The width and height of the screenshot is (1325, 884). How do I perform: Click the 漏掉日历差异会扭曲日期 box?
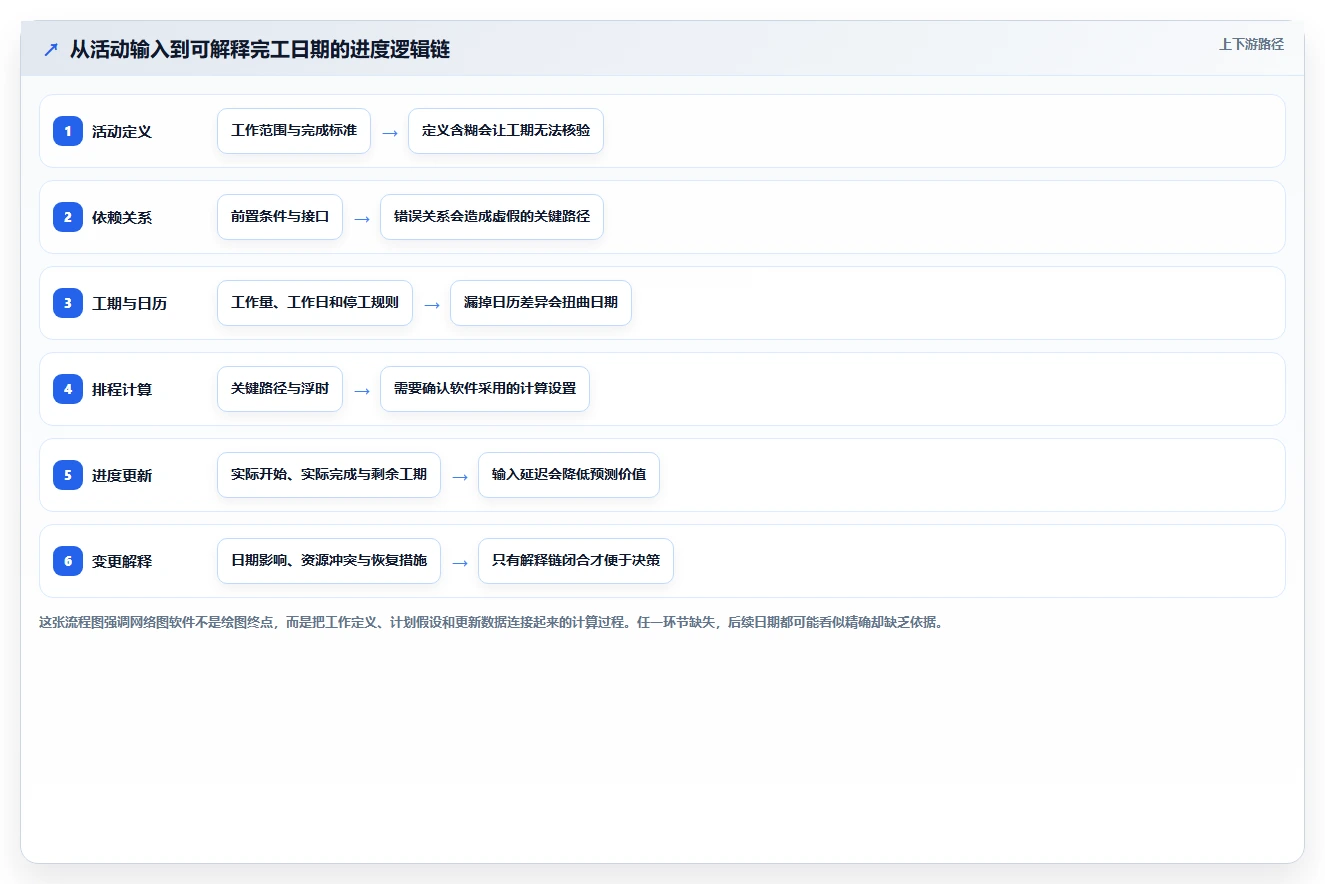pyautogui.click(x=541, y=303)
